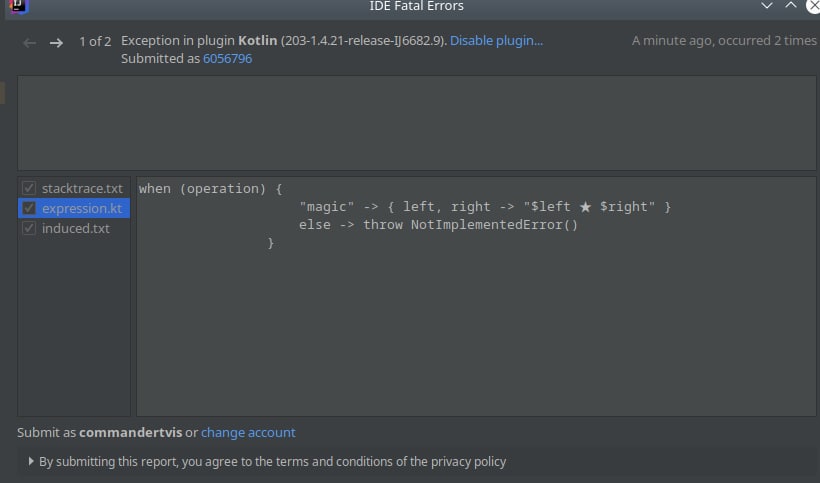Select stacktrace.txt in the attachments list
The image size is (820, 483).
pos(82,188)
